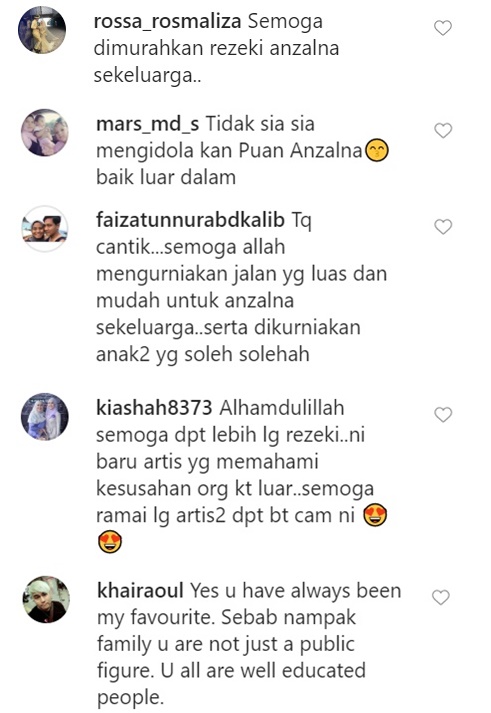This screenshot has height=713, width=491.
Task: Open khairaoul's avatar image
Action: coord(46,599)
